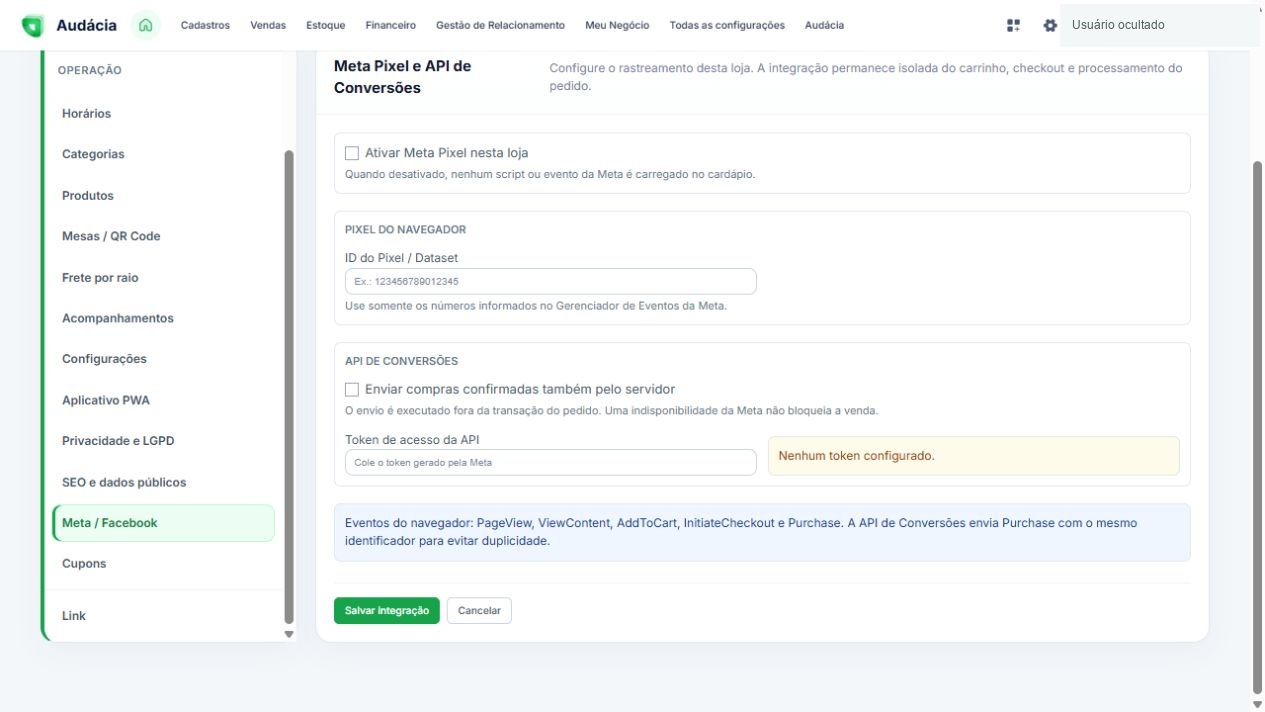Click the sidebar scrollbar thumb

click(290, 387)
